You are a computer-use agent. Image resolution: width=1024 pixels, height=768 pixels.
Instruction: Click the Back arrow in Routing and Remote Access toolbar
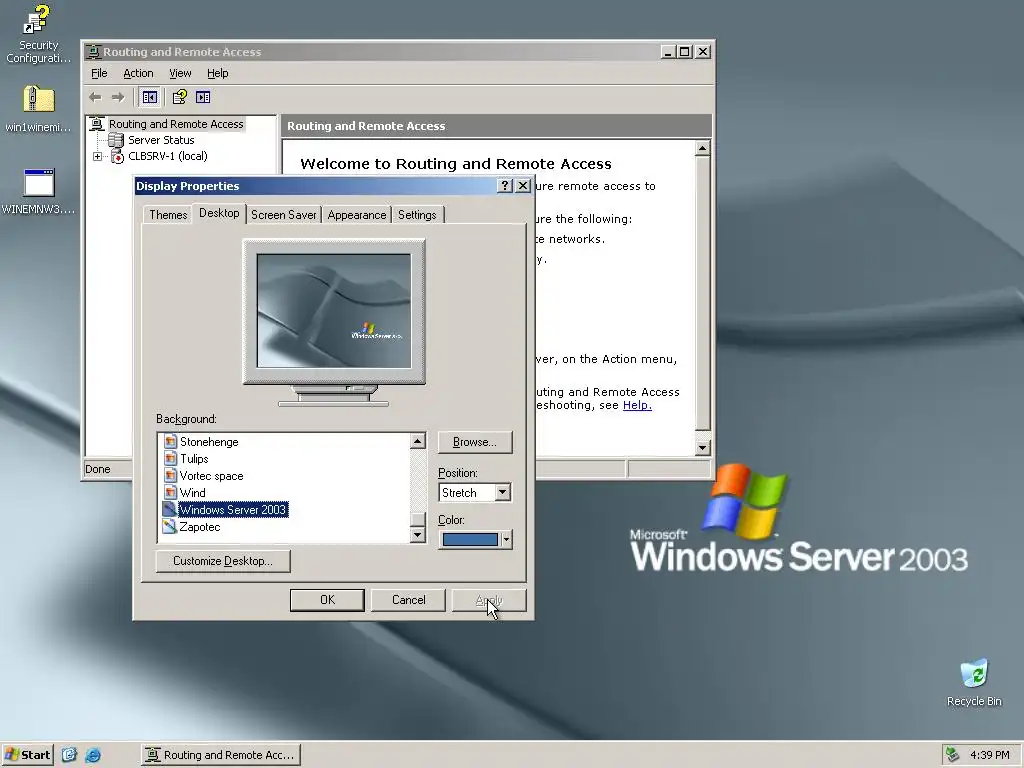(x=95, y=97)
